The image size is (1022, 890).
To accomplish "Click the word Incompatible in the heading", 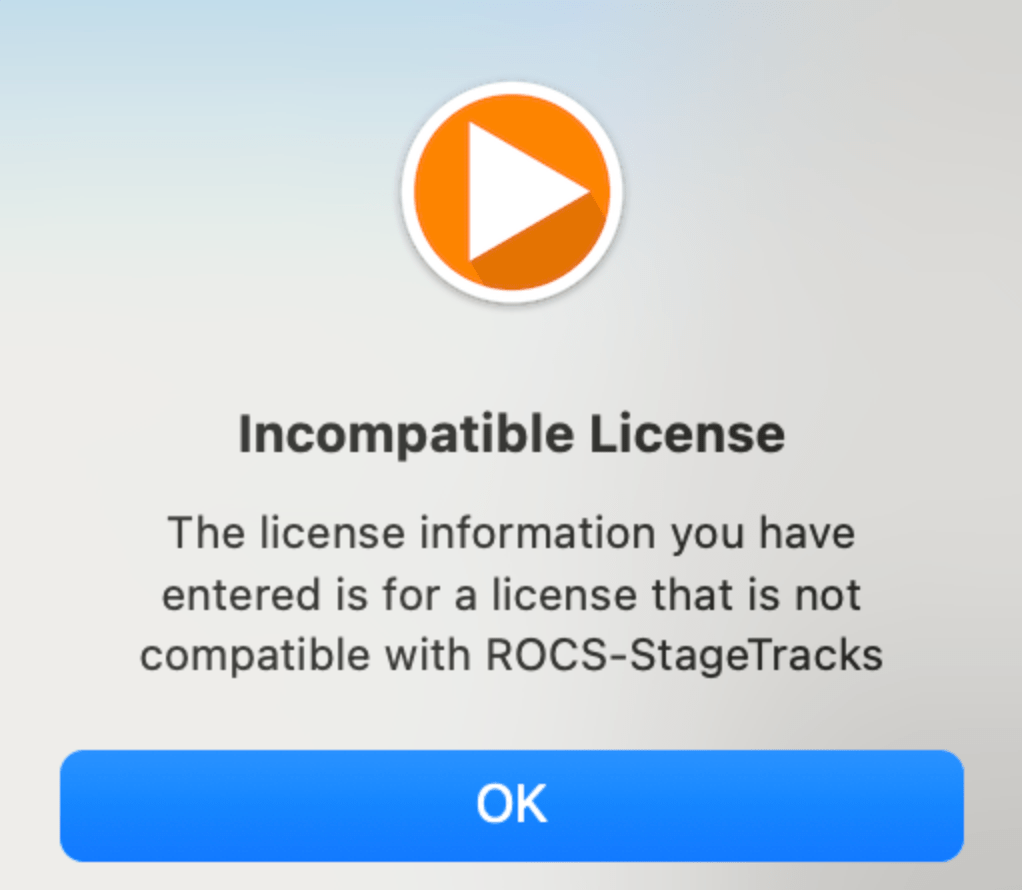I will [406, 435].
